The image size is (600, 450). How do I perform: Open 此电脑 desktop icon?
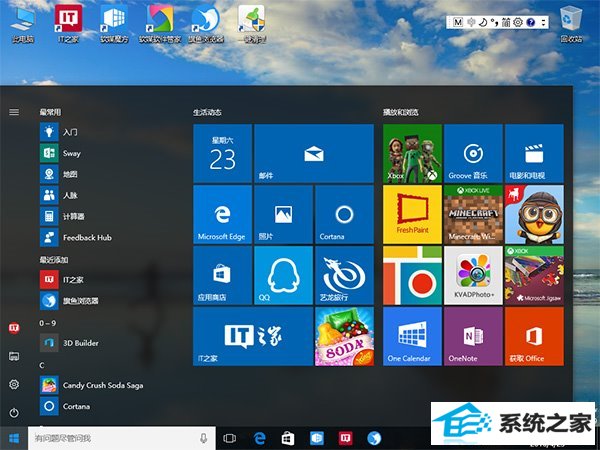(23, 24)
